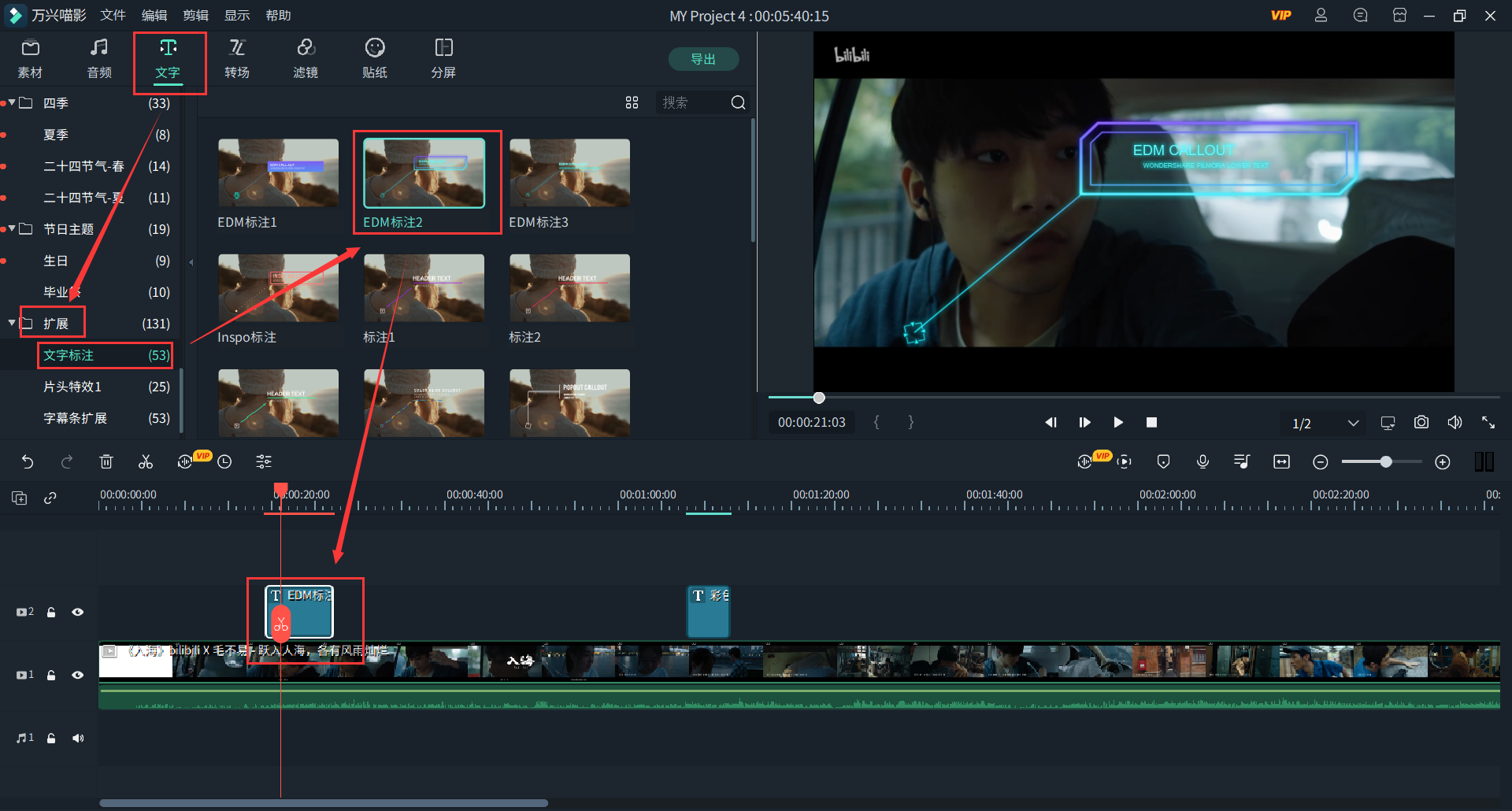Click the voiceover microphone icon
The width and height of the screenshot is (1512, 811).
point(1203,462)
